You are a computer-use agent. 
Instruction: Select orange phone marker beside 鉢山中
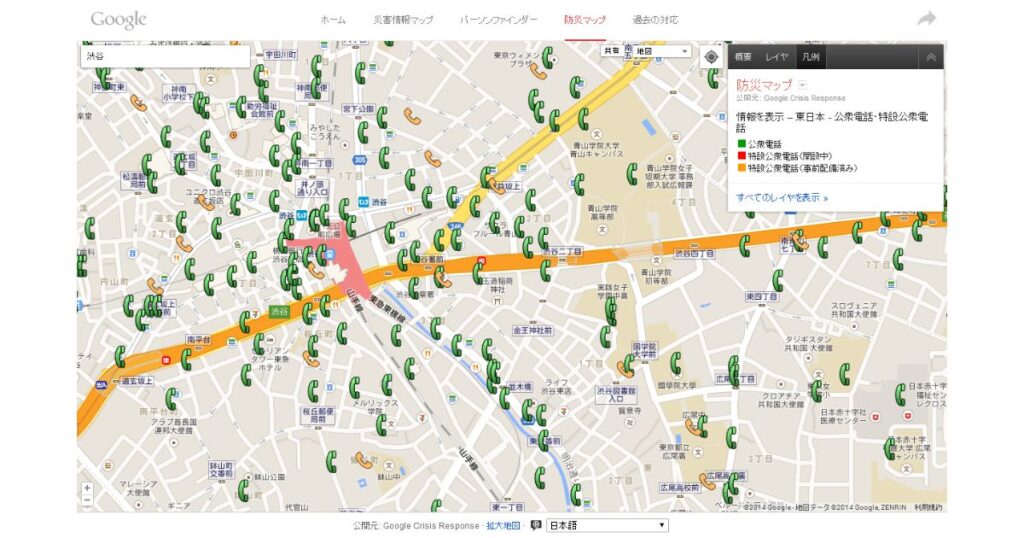(x=363, y=460)
